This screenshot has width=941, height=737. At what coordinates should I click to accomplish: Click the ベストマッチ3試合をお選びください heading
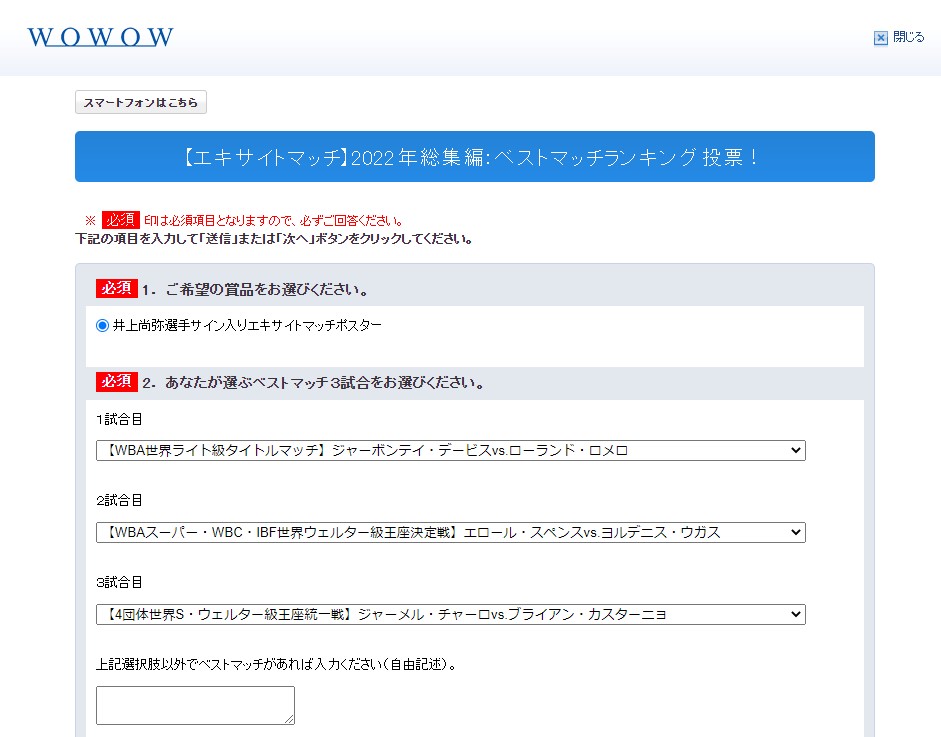click(313, 383)
